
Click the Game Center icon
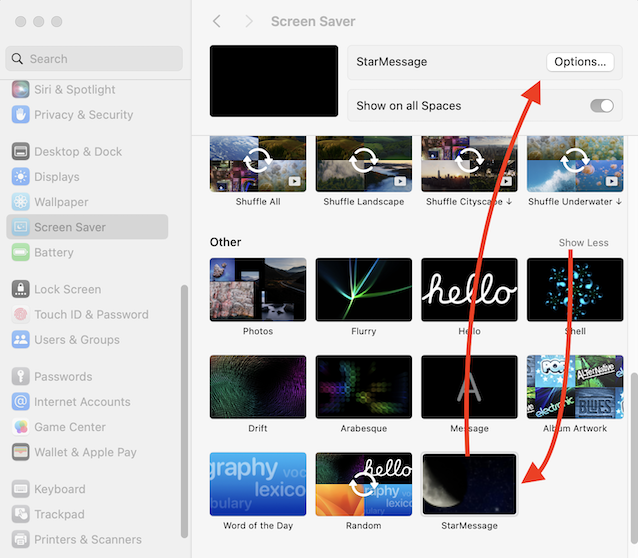[20, 427]
